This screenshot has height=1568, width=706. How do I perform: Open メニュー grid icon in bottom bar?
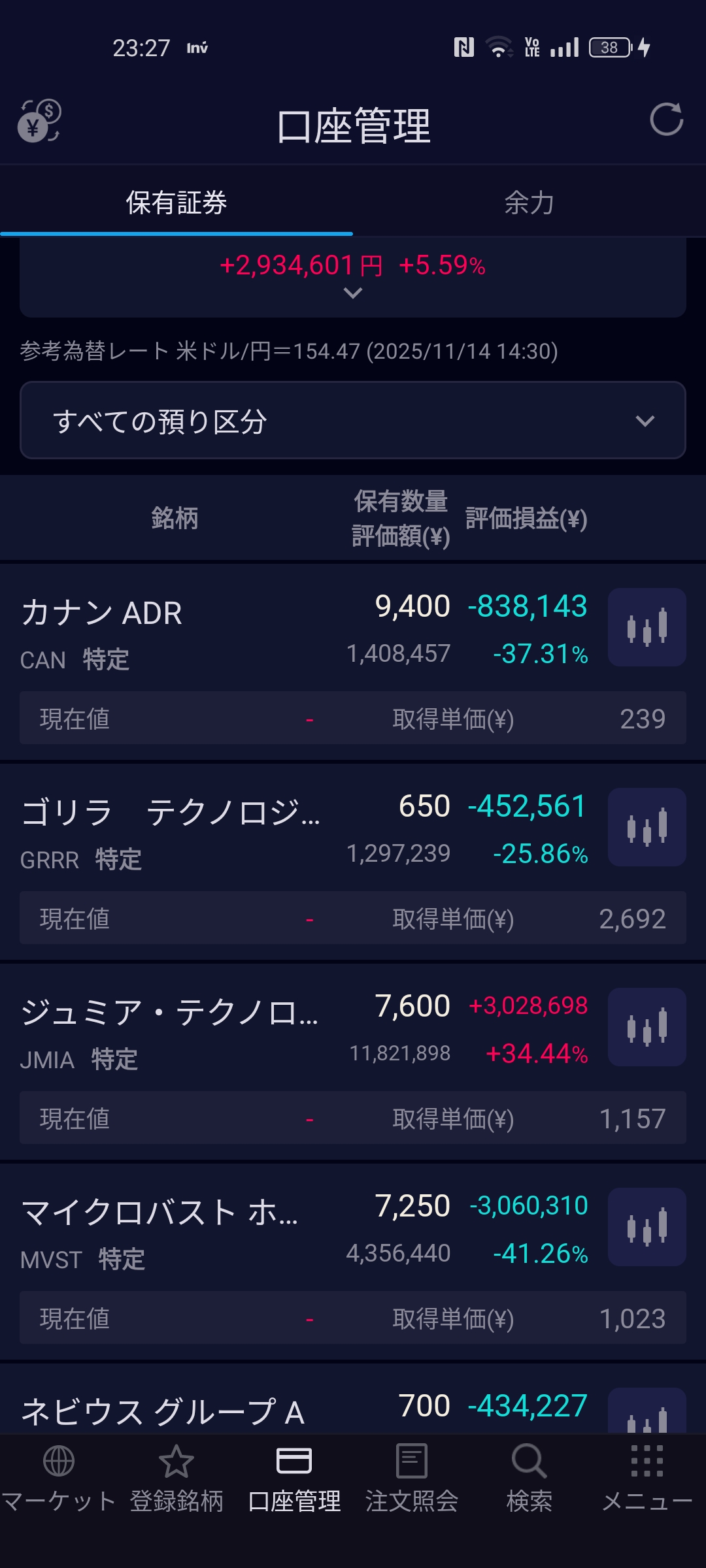(x=647, y=1461)
